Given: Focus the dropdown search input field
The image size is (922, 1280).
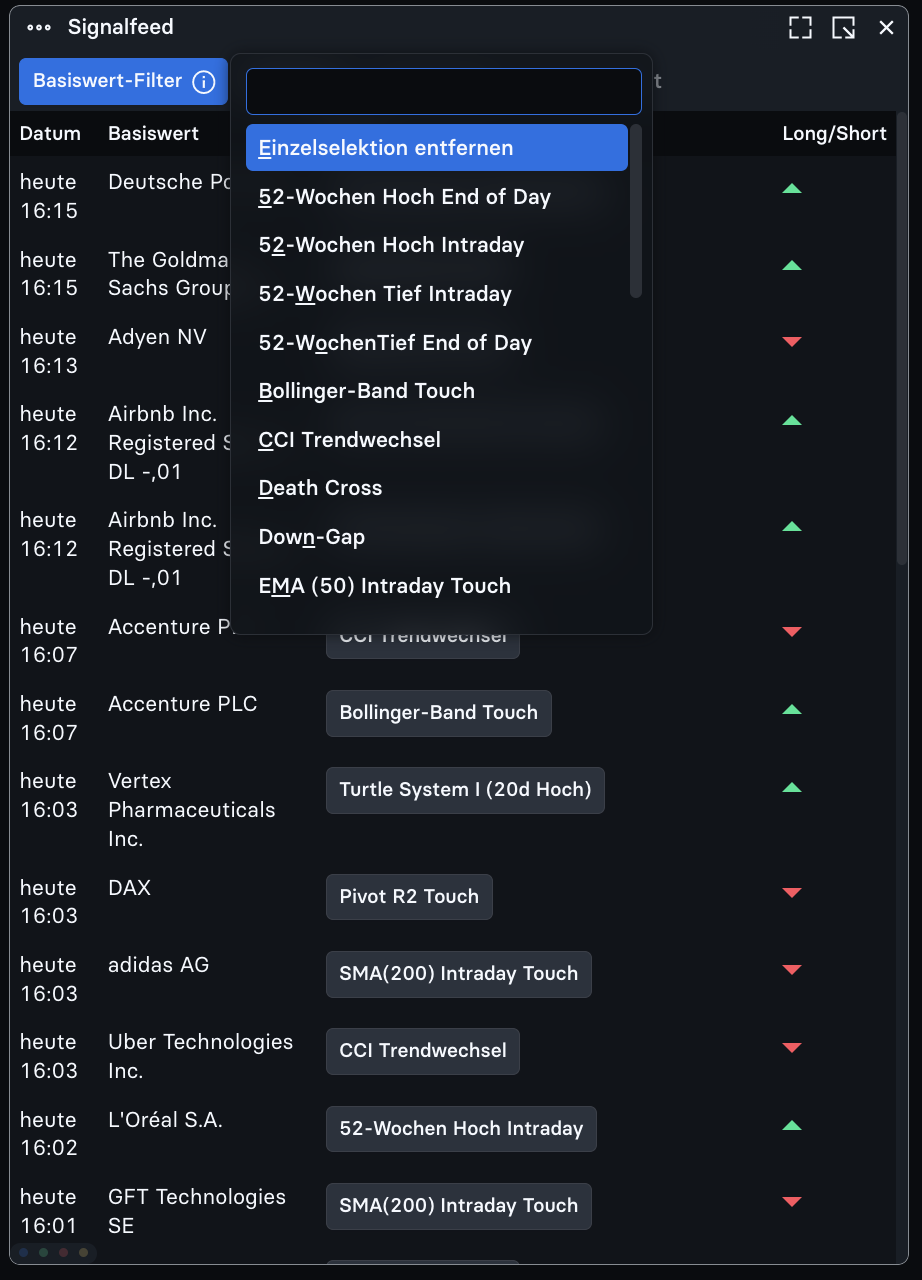Looking at the screenshot, I should click(444, 92).
